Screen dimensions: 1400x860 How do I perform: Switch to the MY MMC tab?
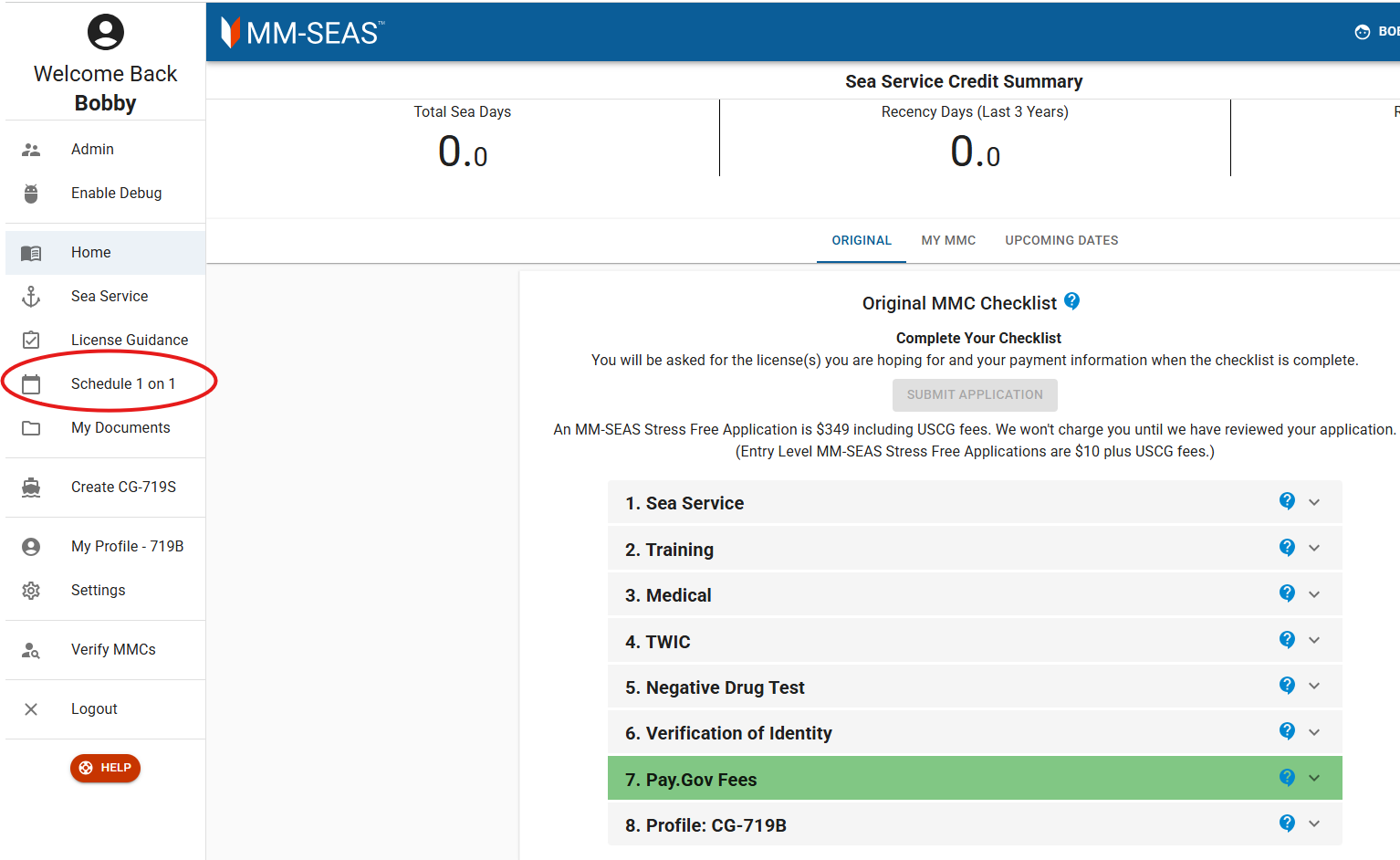point(948,241)
